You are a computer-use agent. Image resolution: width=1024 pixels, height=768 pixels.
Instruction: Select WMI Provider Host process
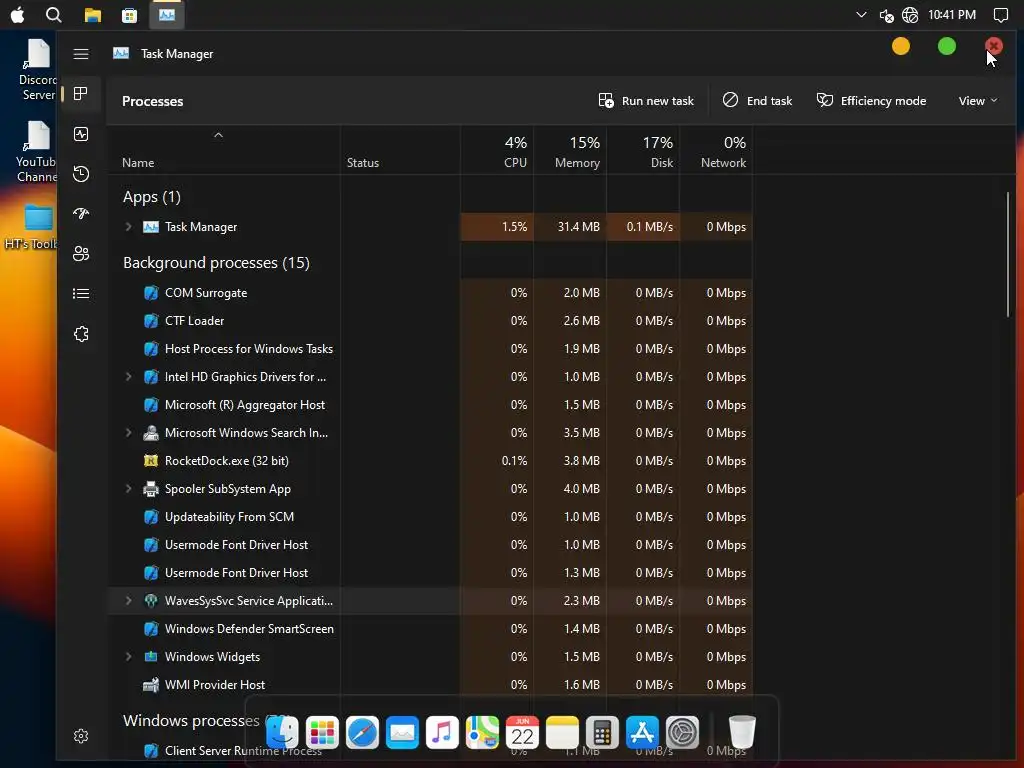(430, 684)
